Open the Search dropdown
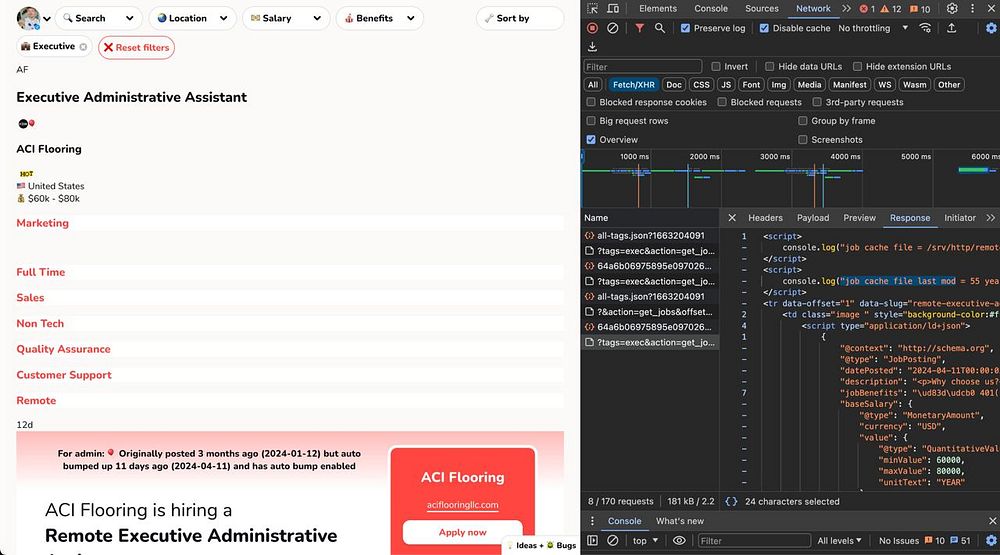This screenshot has height=555, width=1000. pyautogui.click(x=99, y=18)
